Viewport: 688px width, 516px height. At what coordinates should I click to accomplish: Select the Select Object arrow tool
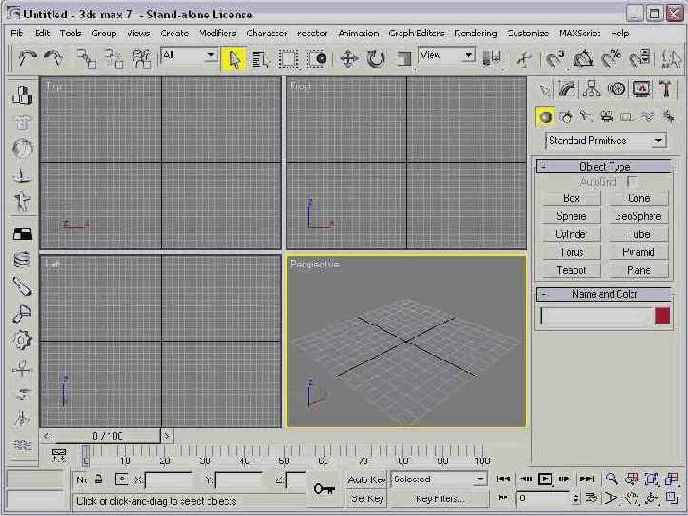tap(234, 59)
